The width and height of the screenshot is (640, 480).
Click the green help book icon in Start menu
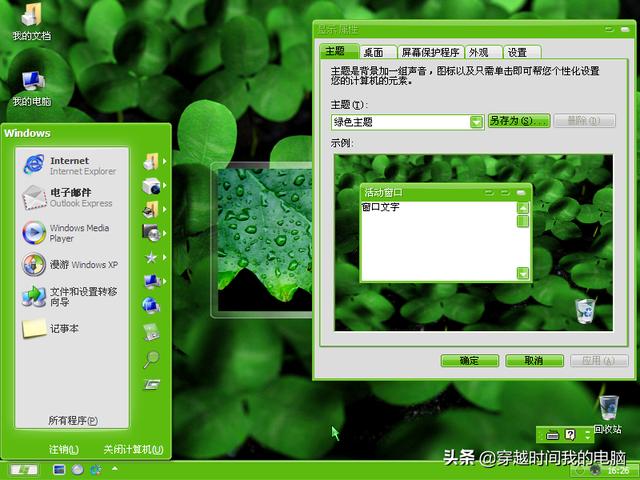pos(151,331)
